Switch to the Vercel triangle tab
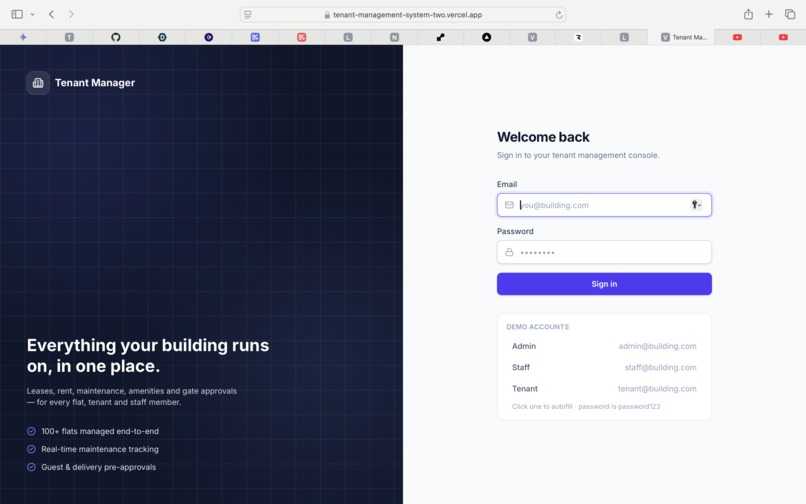806x504 pixels. 486,37
